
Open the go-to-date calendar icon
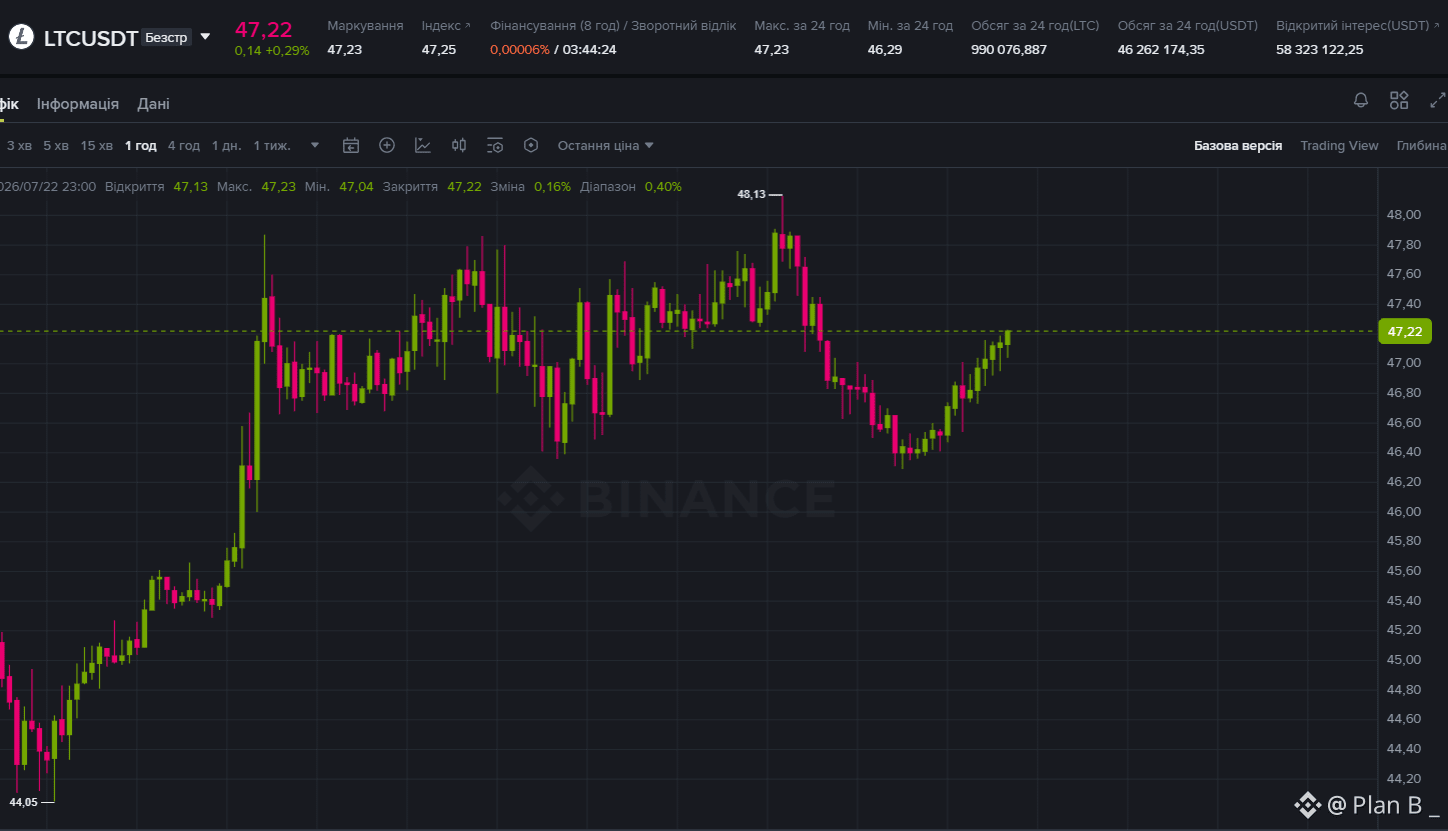click(x=351, y=145)
